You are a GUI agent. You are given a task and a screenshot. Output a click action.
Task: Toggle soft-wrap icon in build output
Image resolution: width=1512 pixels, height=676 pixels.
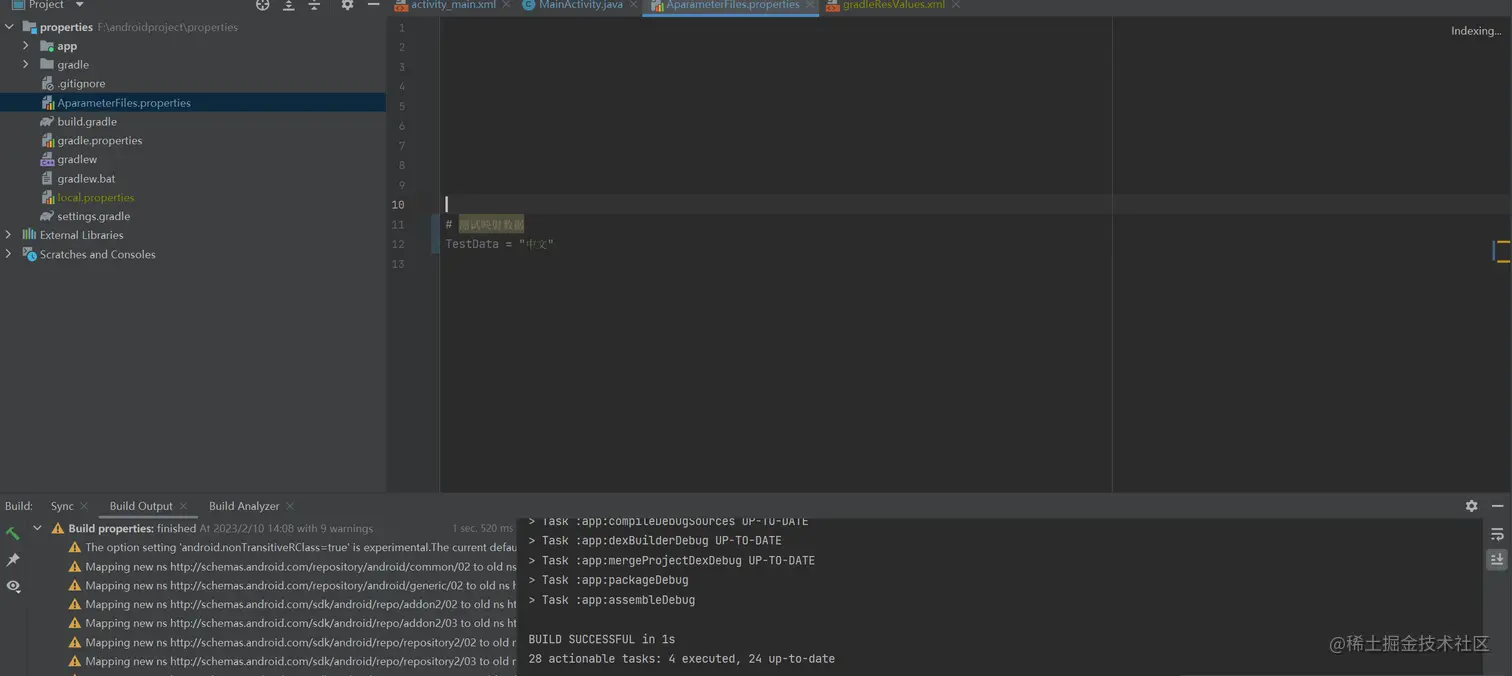pyautogui.click(x=1497, y=534)
